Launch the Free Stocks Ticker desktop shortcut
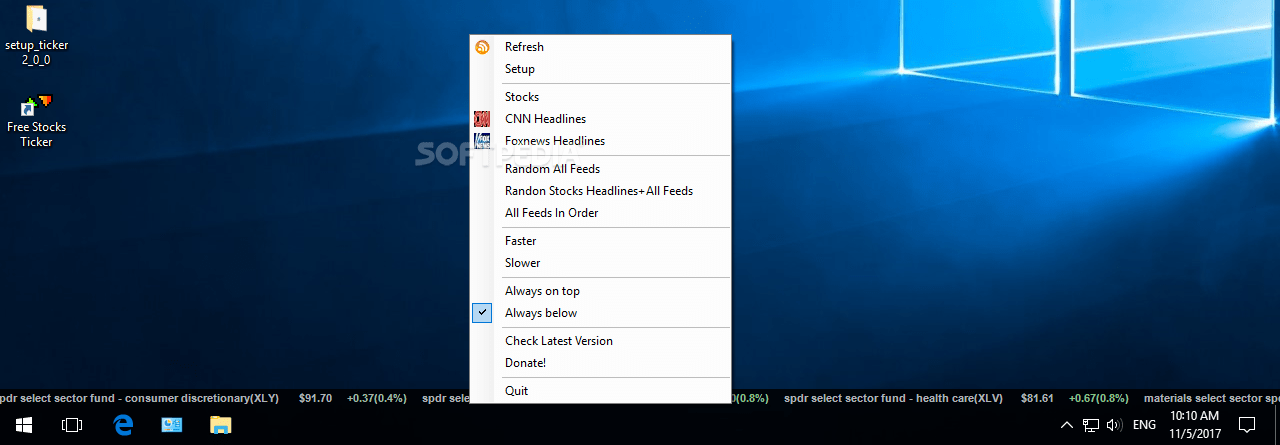 click(x=37, y=121)
